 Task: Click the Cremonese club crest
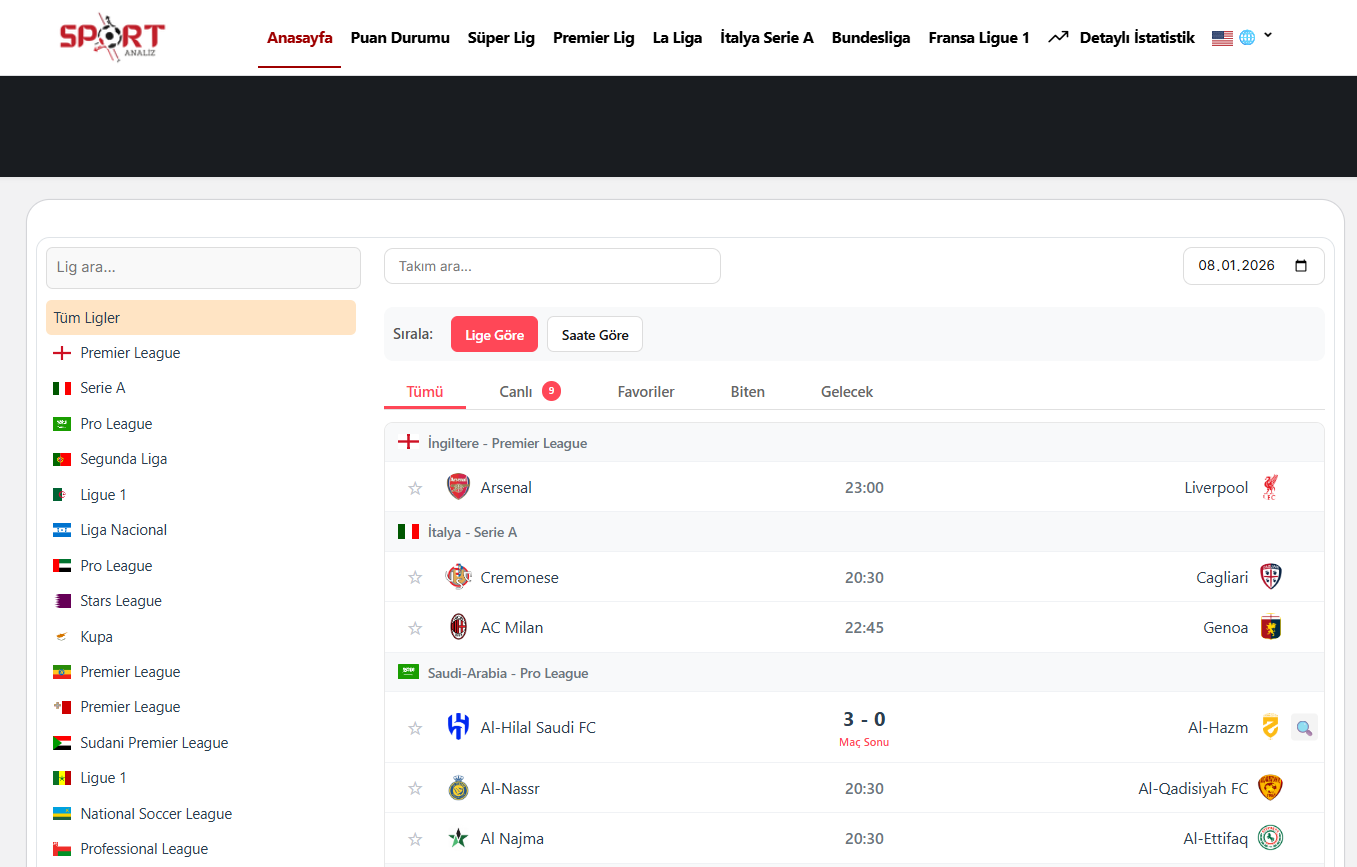[x=458, y=577]
